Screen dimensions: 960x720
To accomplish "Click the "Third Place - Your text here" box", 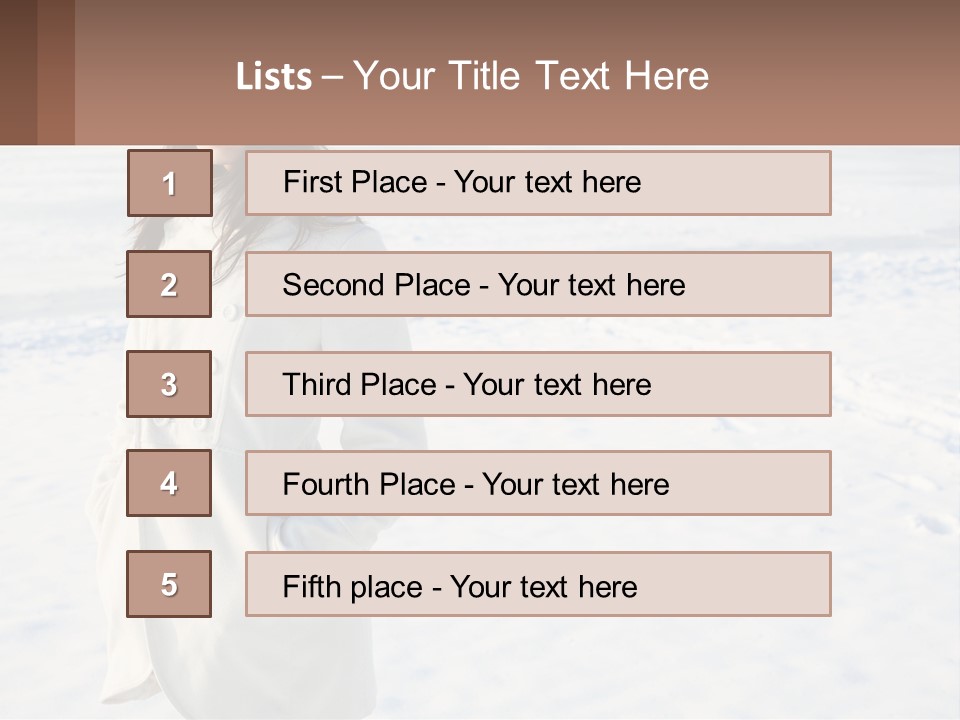I will point(538,384).
